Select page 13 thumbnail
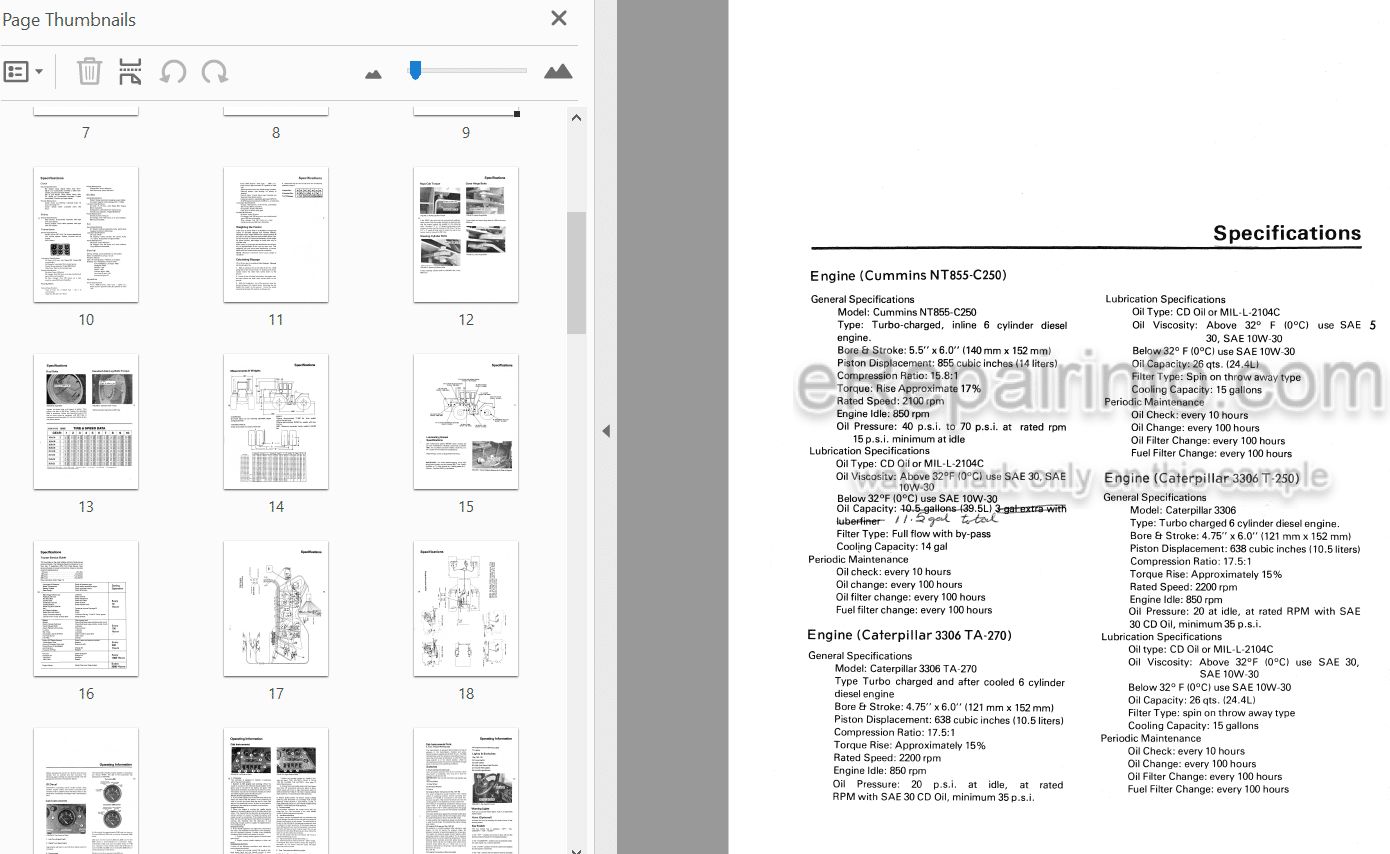1390x854 pixels. coord(86,421)
